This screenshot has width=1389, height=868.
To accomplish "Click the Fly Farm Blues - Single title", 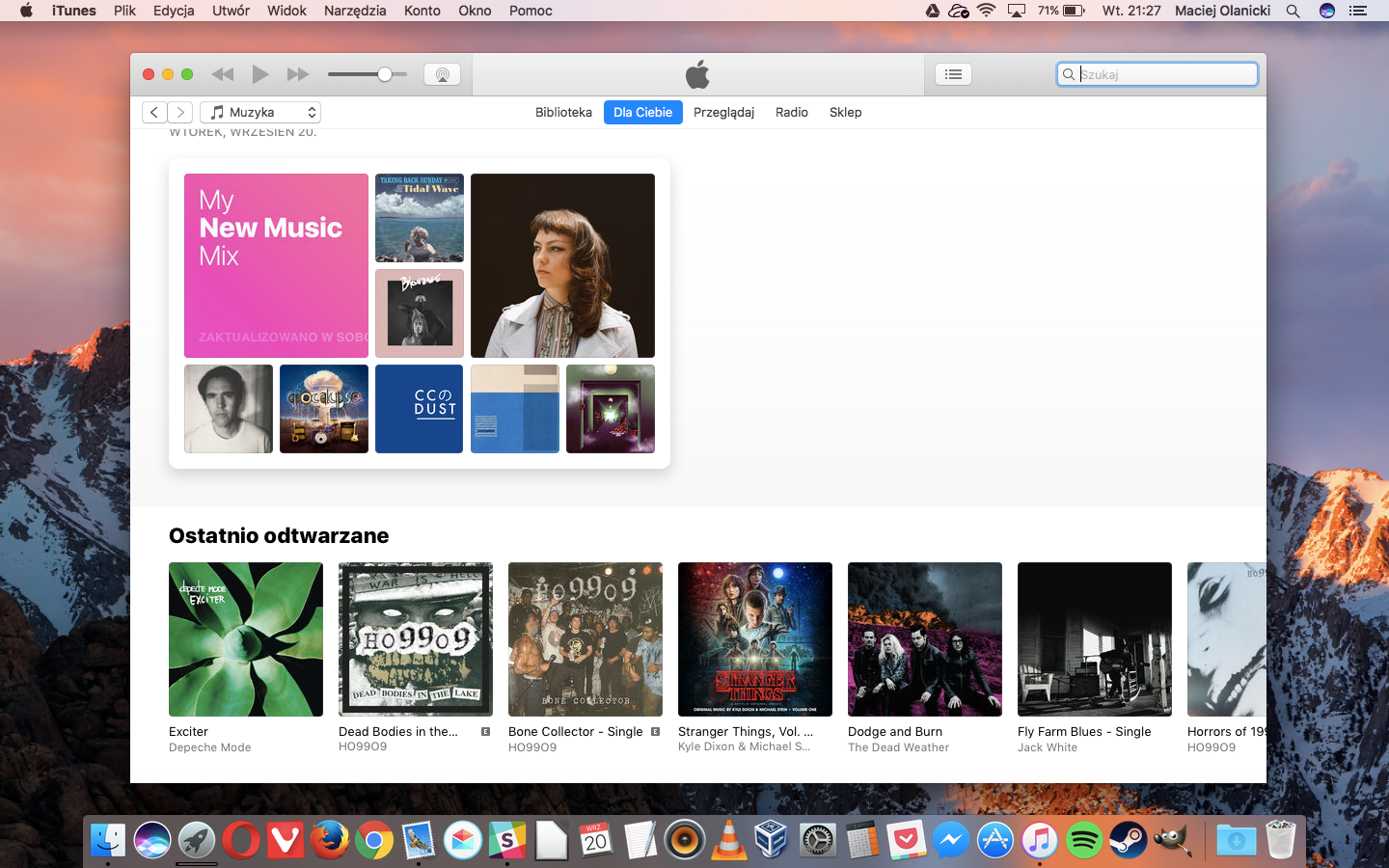I will (1084, 731).
